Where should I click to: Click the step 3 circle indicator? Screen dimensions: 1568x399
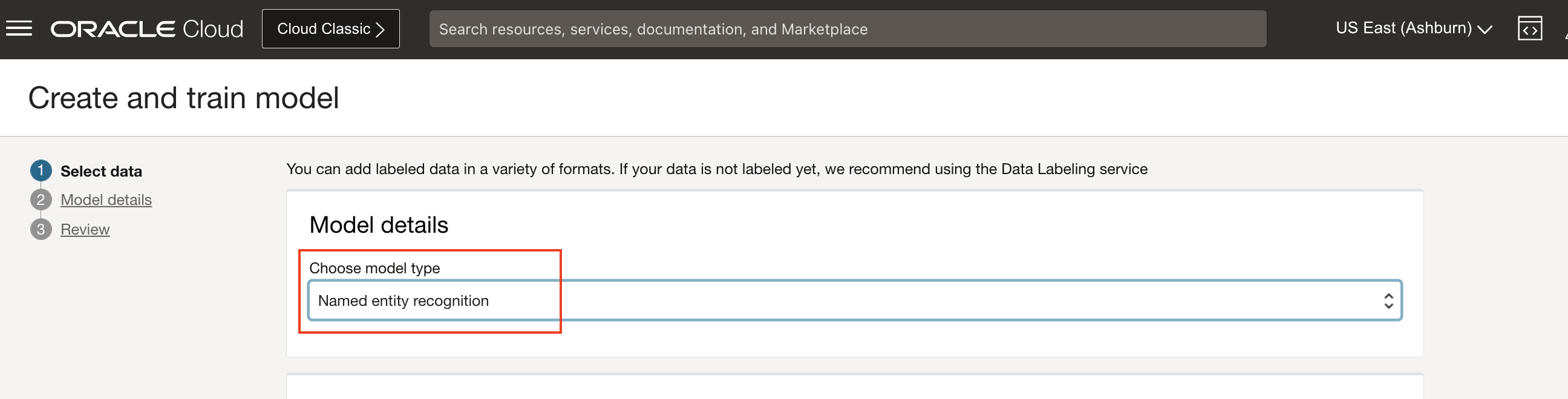click(x=41, y=229)
